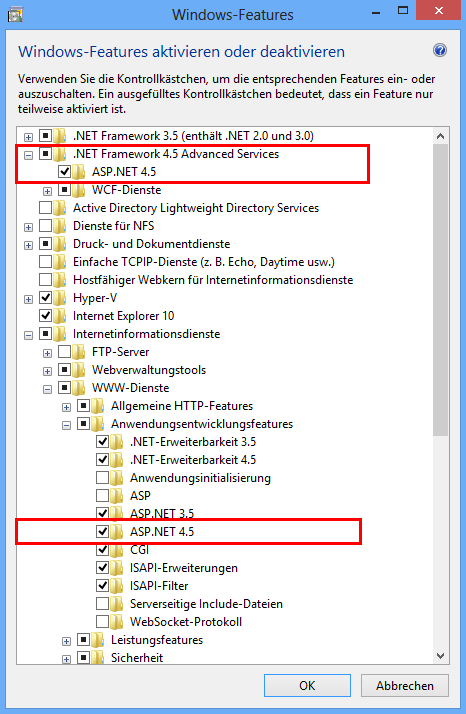Uncheck .NET-Erweiterbarkeit 3.5 checkbox
The width and height of the screenshot is (466, 714).
[102, 442]
